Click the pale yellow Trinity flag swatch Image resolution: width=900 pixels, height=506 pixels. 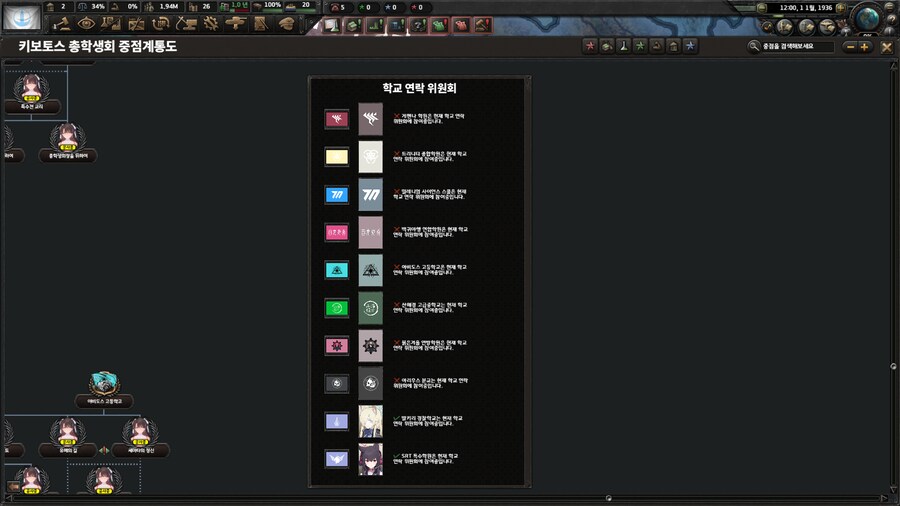click(337, 156)
